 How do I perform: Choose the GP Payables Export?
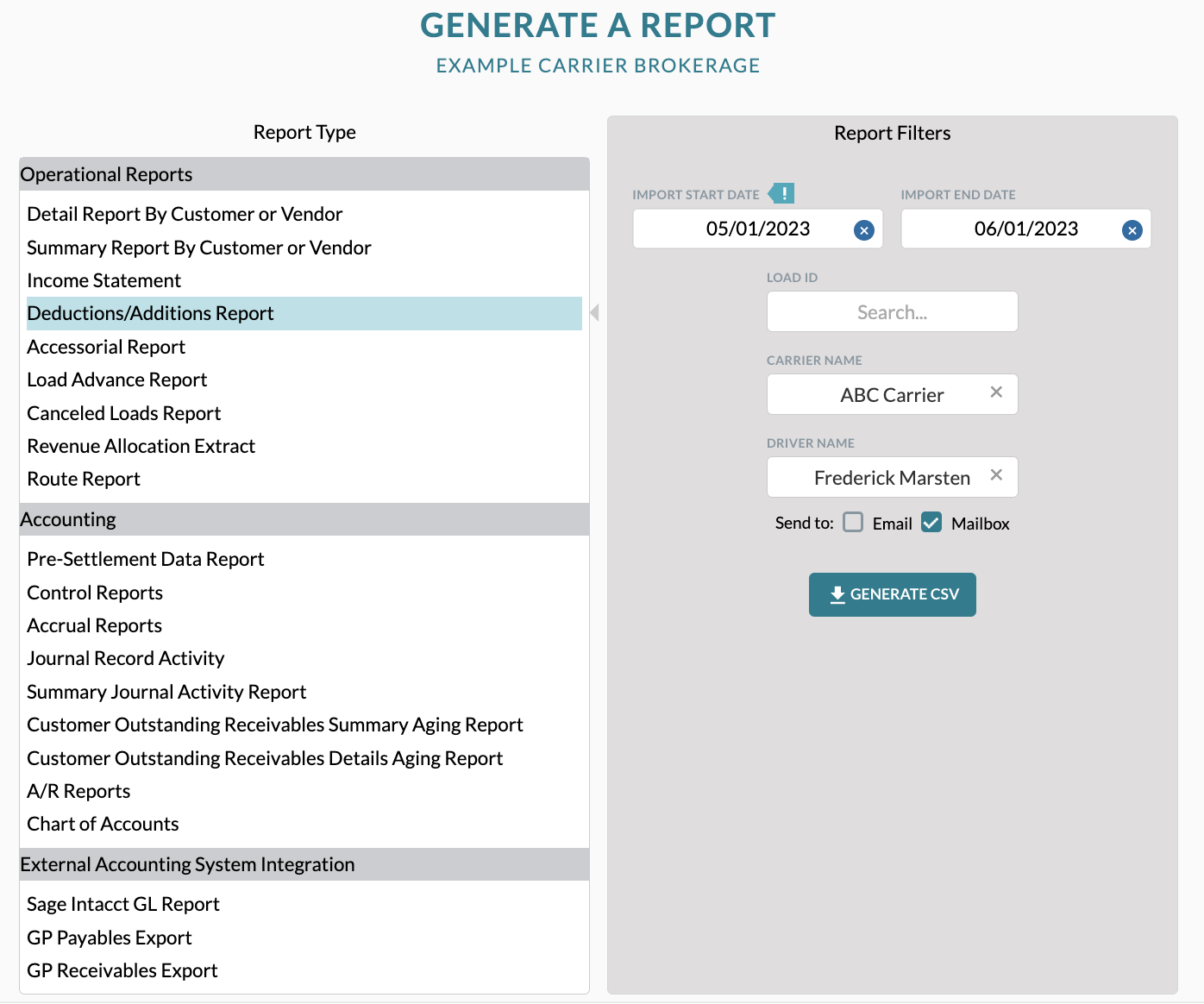pos(110,938)
